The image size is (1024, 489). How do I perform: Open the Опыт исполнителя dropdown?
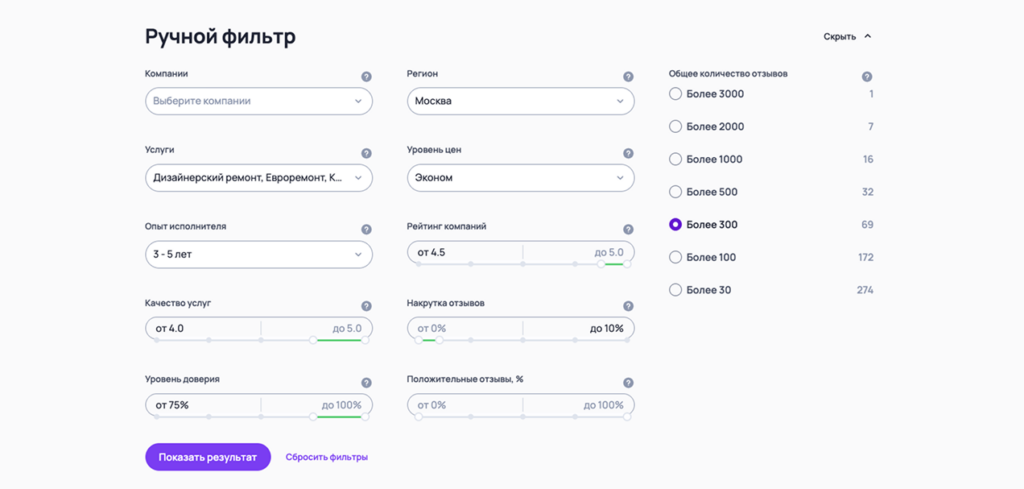258,254
